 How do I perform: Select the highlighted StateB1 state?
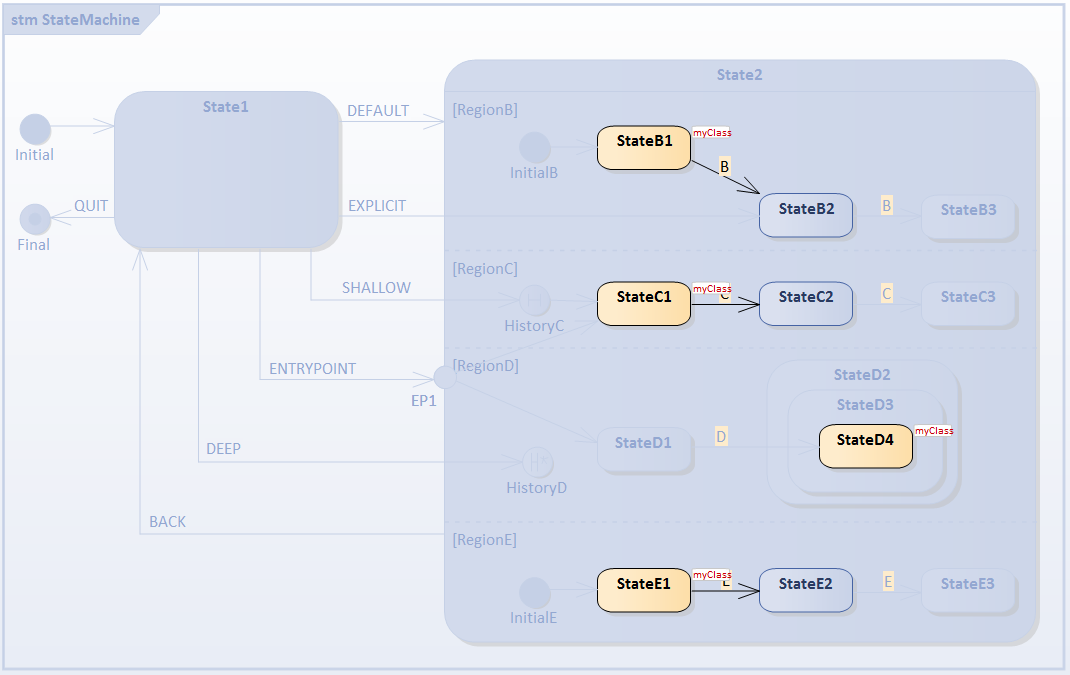644,147
